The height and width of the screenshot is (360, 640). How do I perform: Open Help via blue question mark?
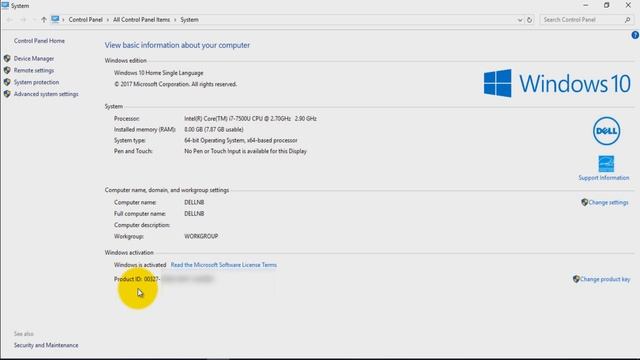[x=635, y=35]
